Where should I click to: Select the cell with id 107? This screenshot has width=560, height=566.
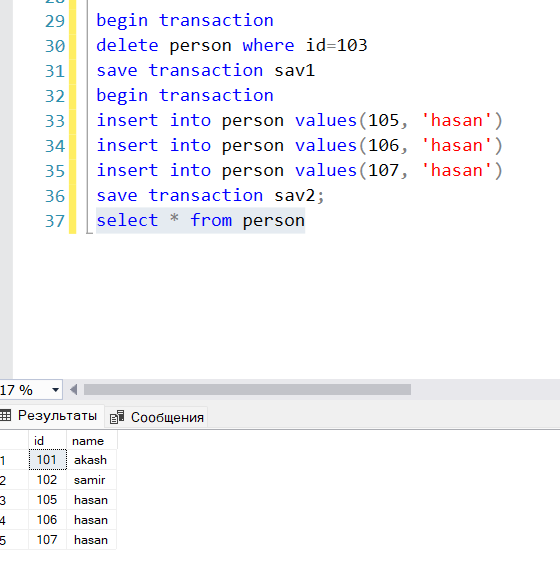click(x=47, y=540)
